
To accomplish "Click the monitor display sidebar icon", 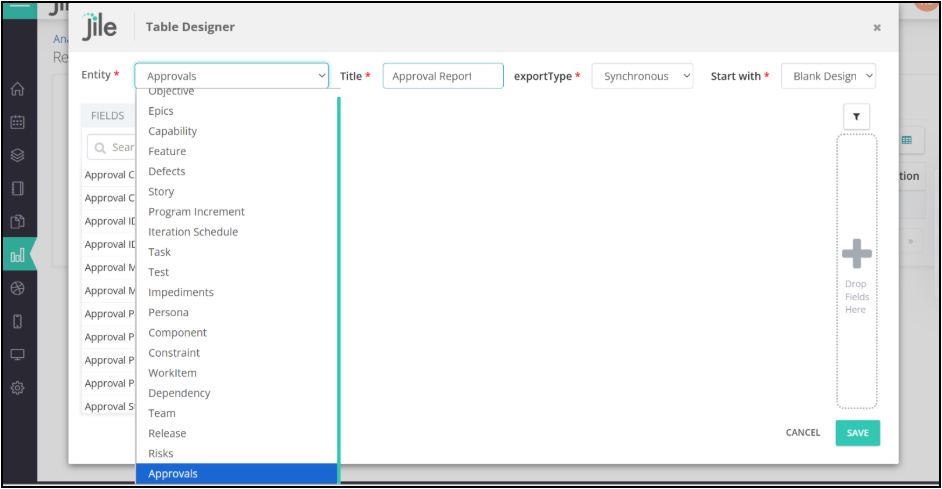I will pos(17,354).
